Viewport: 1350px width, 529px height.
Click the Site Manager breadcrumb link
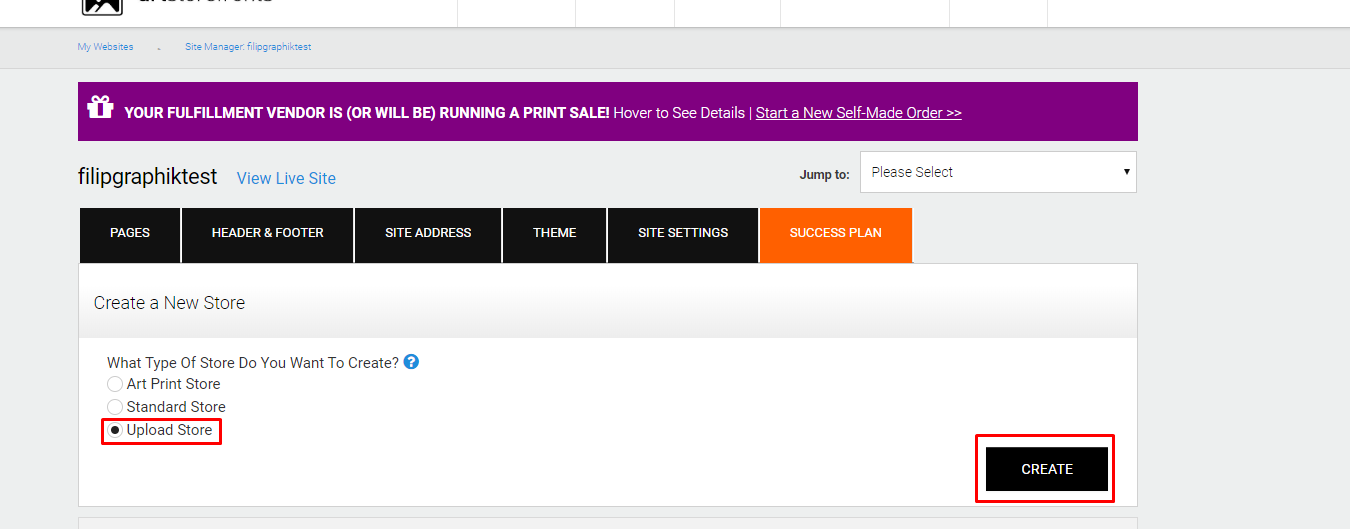248,47
